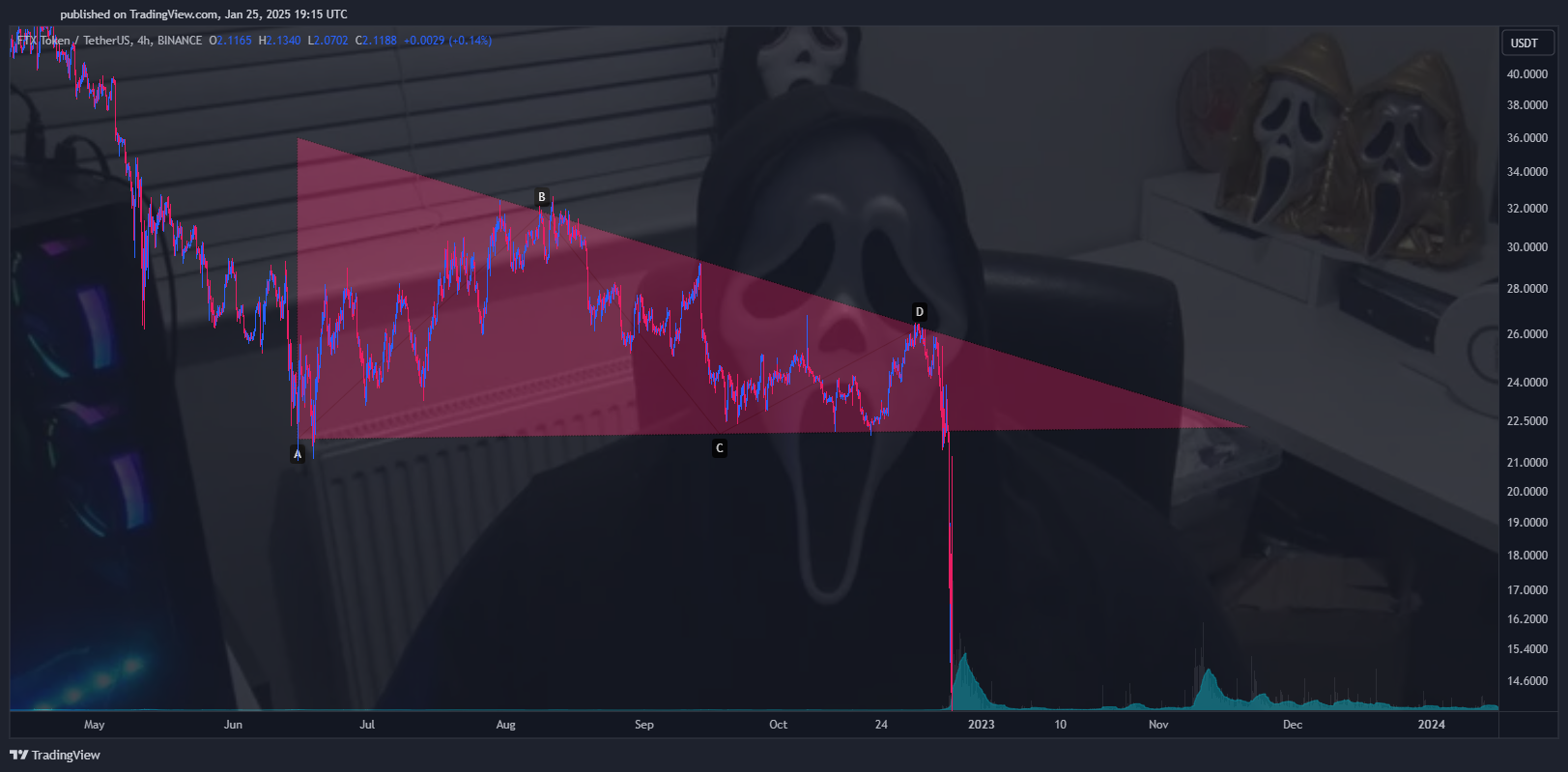The height and width of the screenshot is (772, 1568).
Task: Click the 22.5000 price axis label
Action: [x=1527, y=421]
